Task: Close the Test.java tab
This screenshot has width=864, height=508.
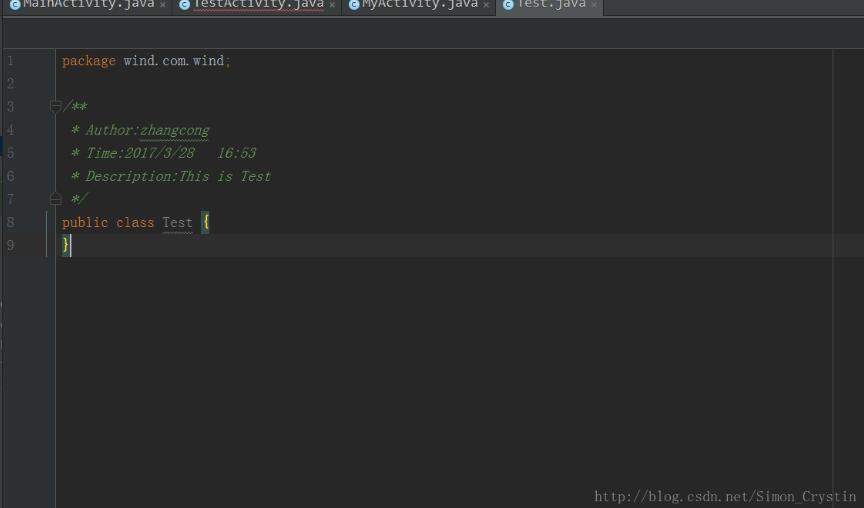Action: 593,5
